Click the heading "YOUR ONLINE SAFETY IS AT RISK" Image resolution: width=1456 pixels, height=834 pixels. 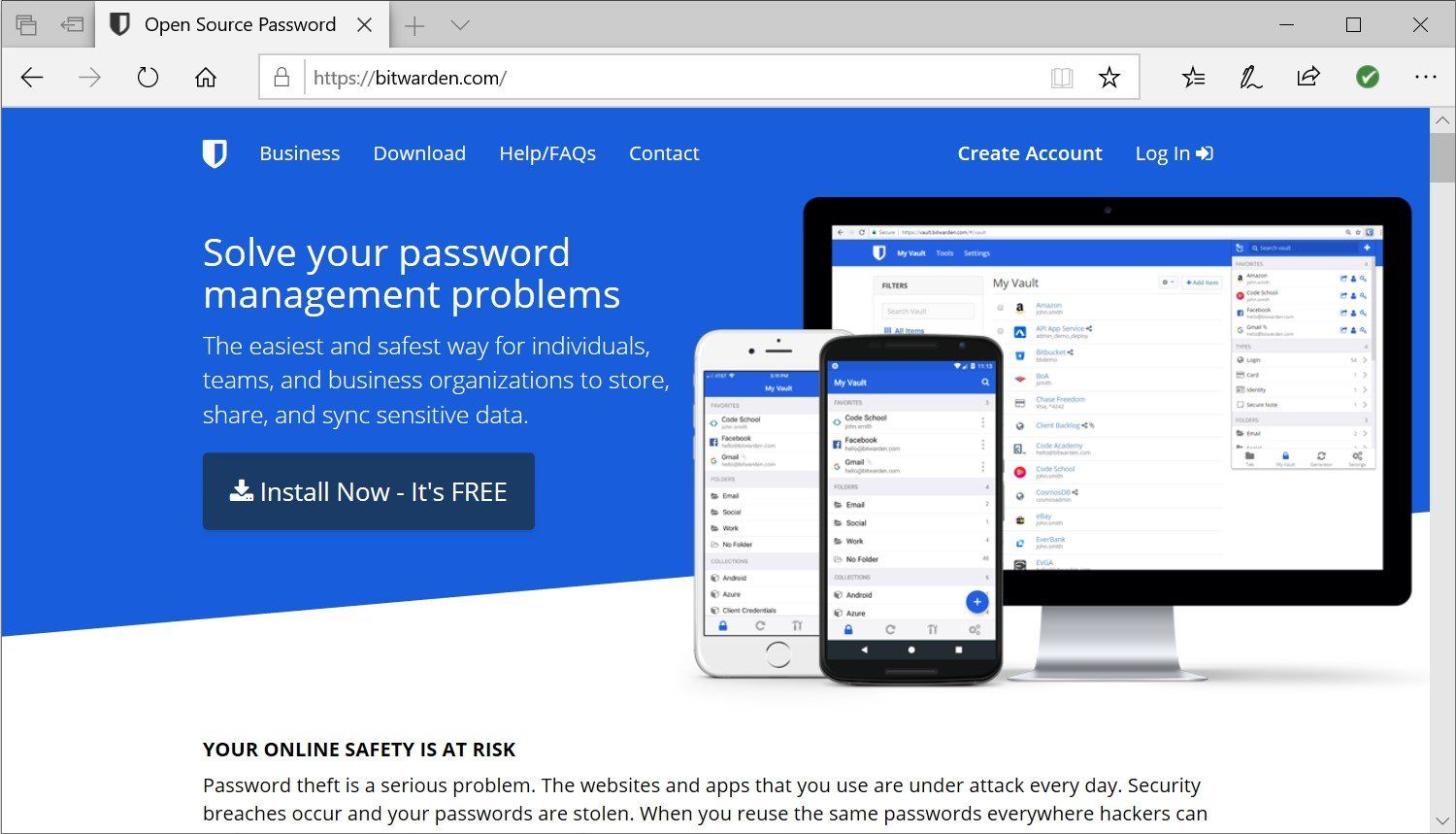[359, 750]
